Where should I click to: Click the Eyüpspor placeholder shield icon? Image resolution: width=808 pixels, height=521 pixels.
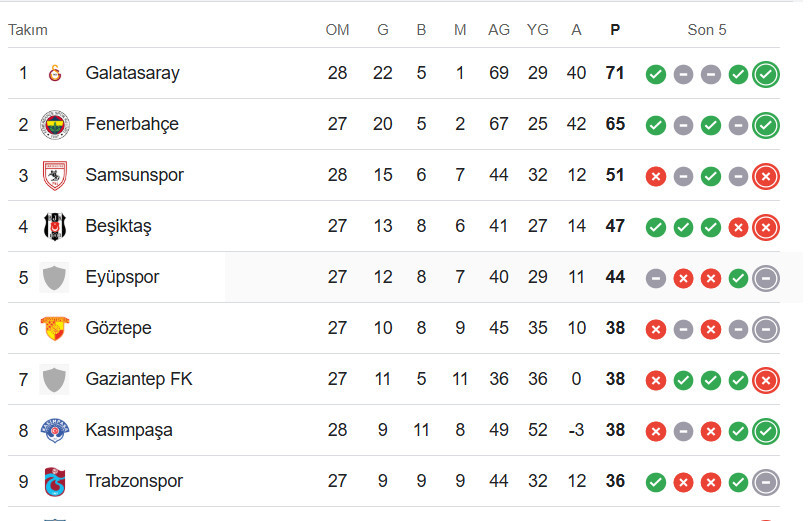55,278
